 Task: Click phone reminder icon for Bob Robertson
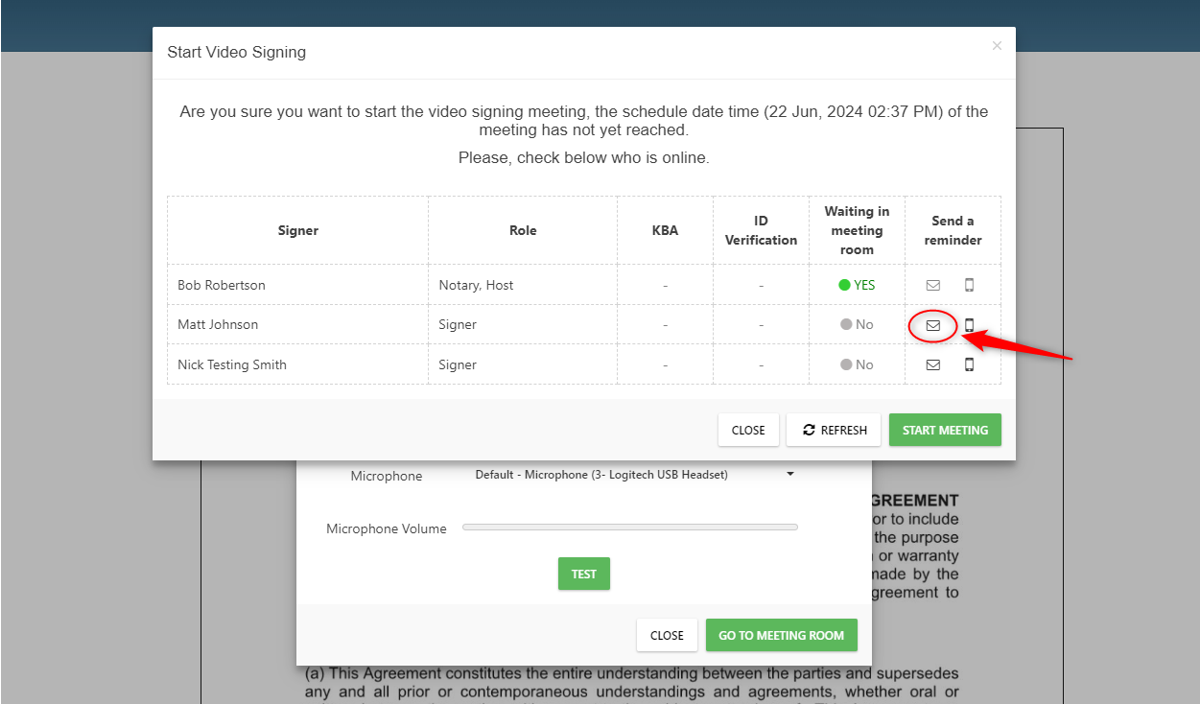[x=969, y=285]
